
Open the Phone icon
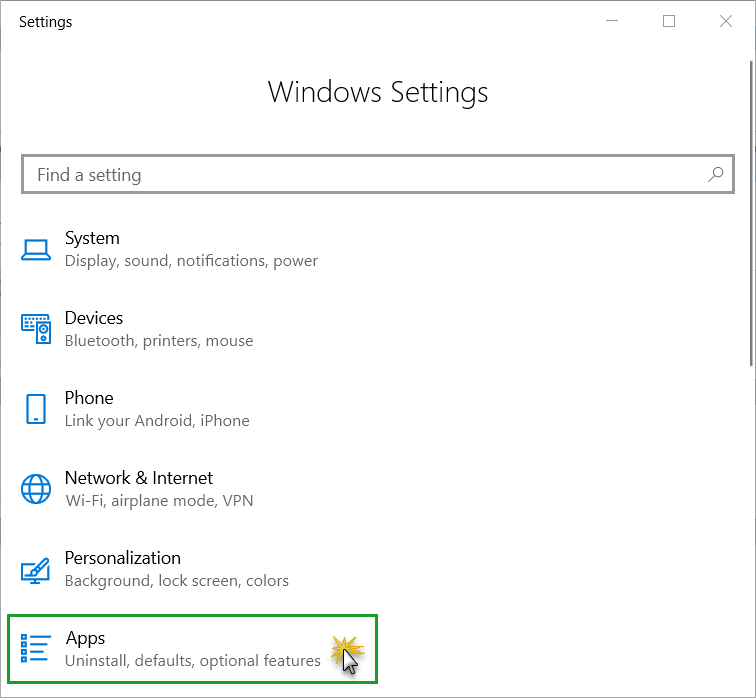(x=36, y=409)
